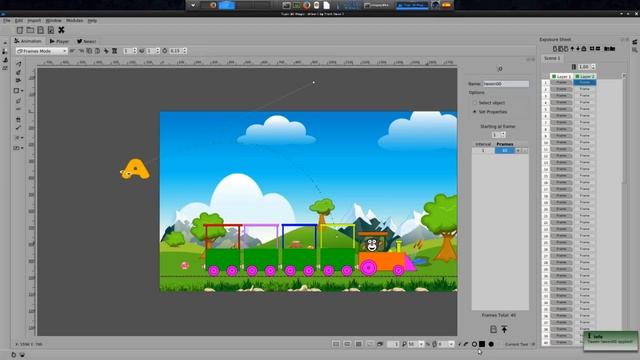Click the Save project icon
640x360 pixels.
coord(40,30)
